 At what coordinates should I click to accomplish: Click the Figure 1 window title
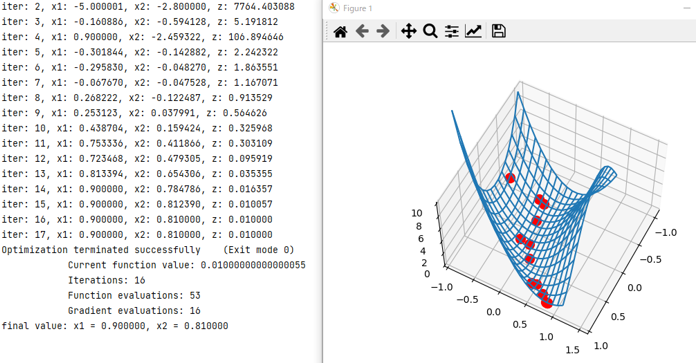pos(357,8)
